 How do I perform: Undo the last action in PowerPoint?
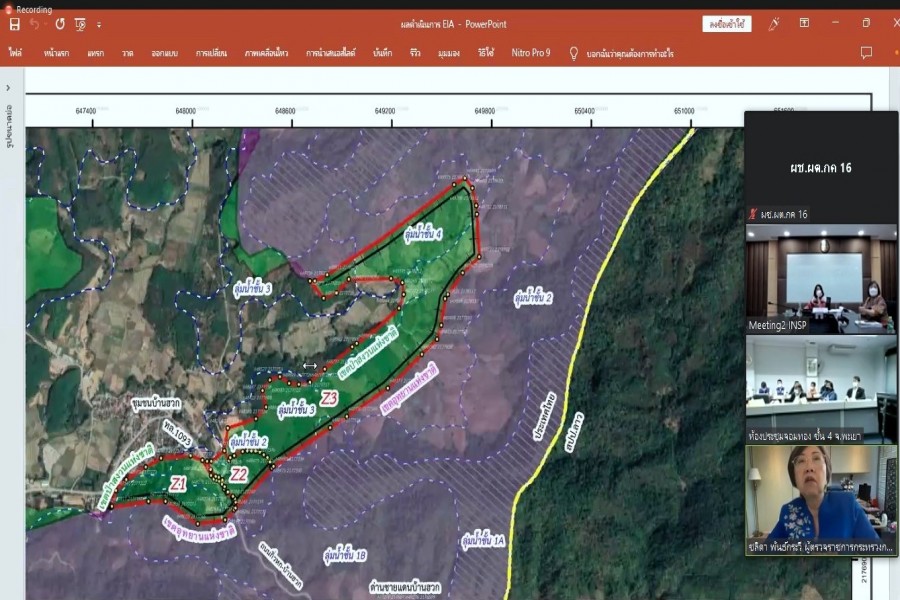(34, 24)
